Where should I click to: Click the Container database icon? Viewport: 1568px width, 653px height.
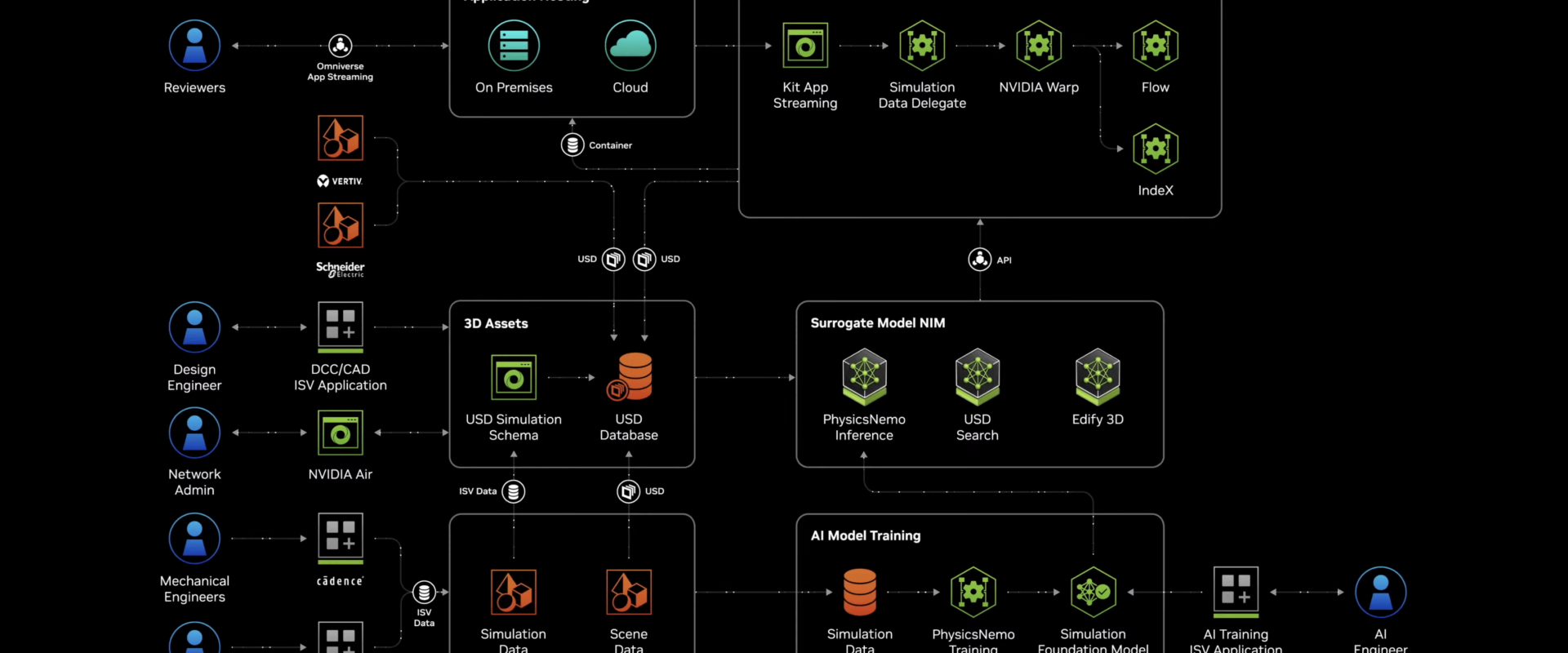click(x=572, y=145)
